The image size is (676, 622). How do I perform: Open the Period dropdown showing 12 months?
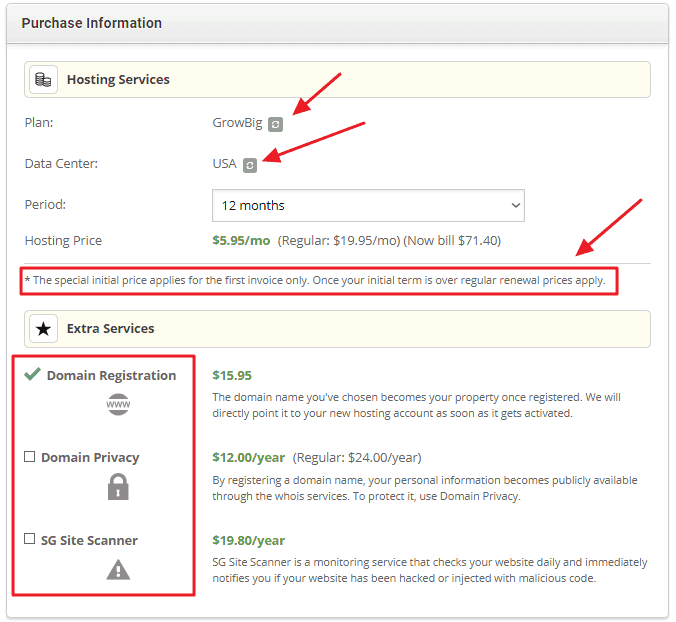tap(368, 206)
